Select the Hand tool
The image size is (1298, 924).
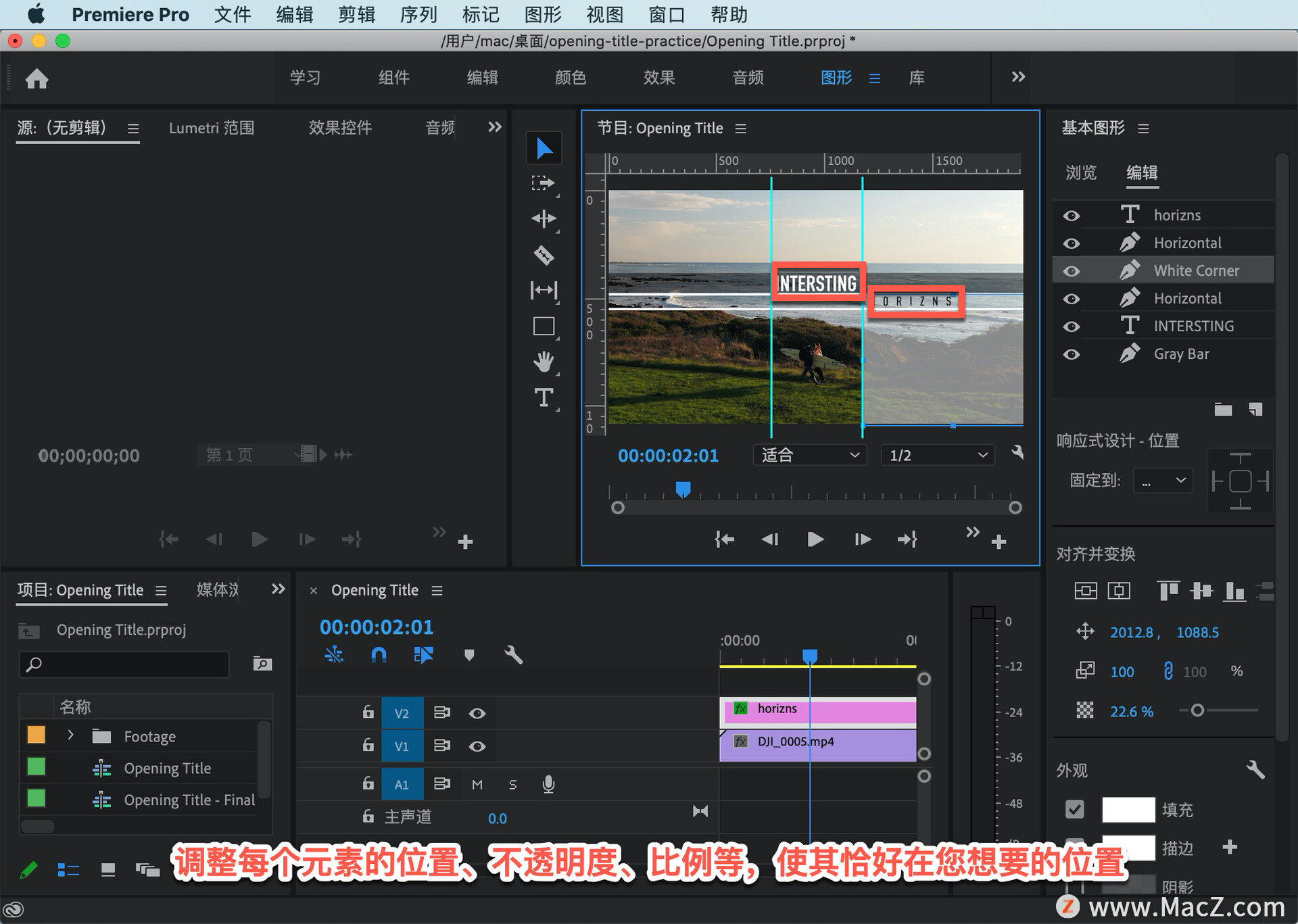(544, 362)
